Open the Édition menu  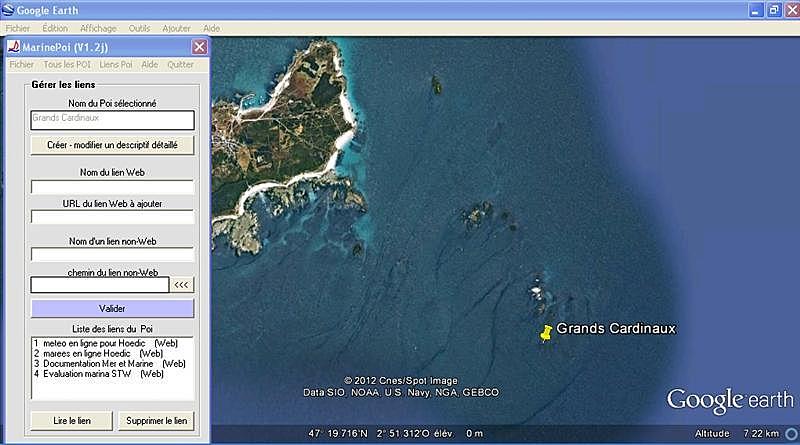(55, 29)
